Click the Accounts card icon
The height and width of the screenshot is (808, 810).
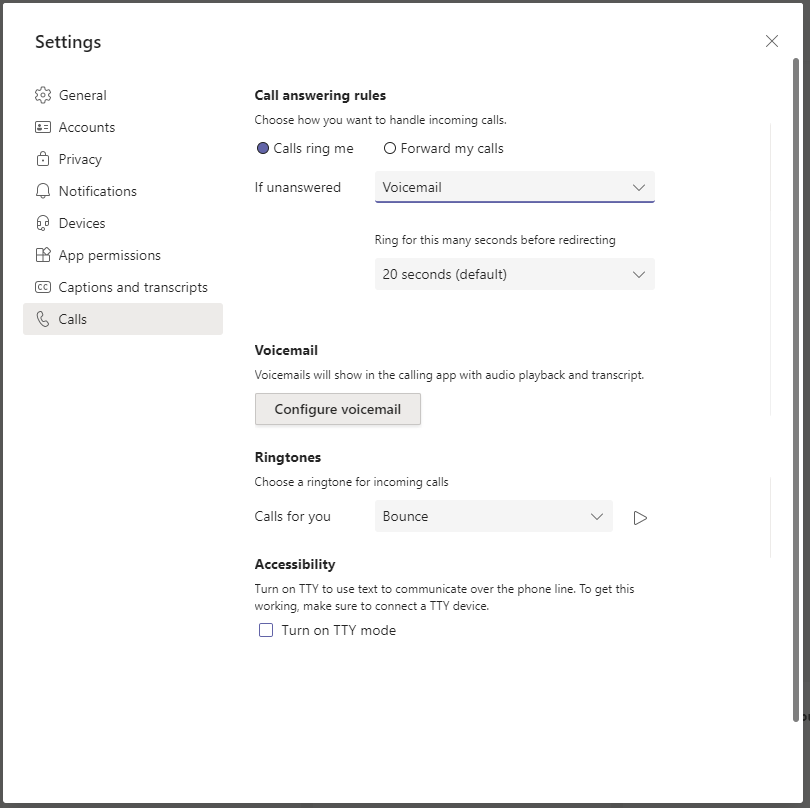(43, 127)
